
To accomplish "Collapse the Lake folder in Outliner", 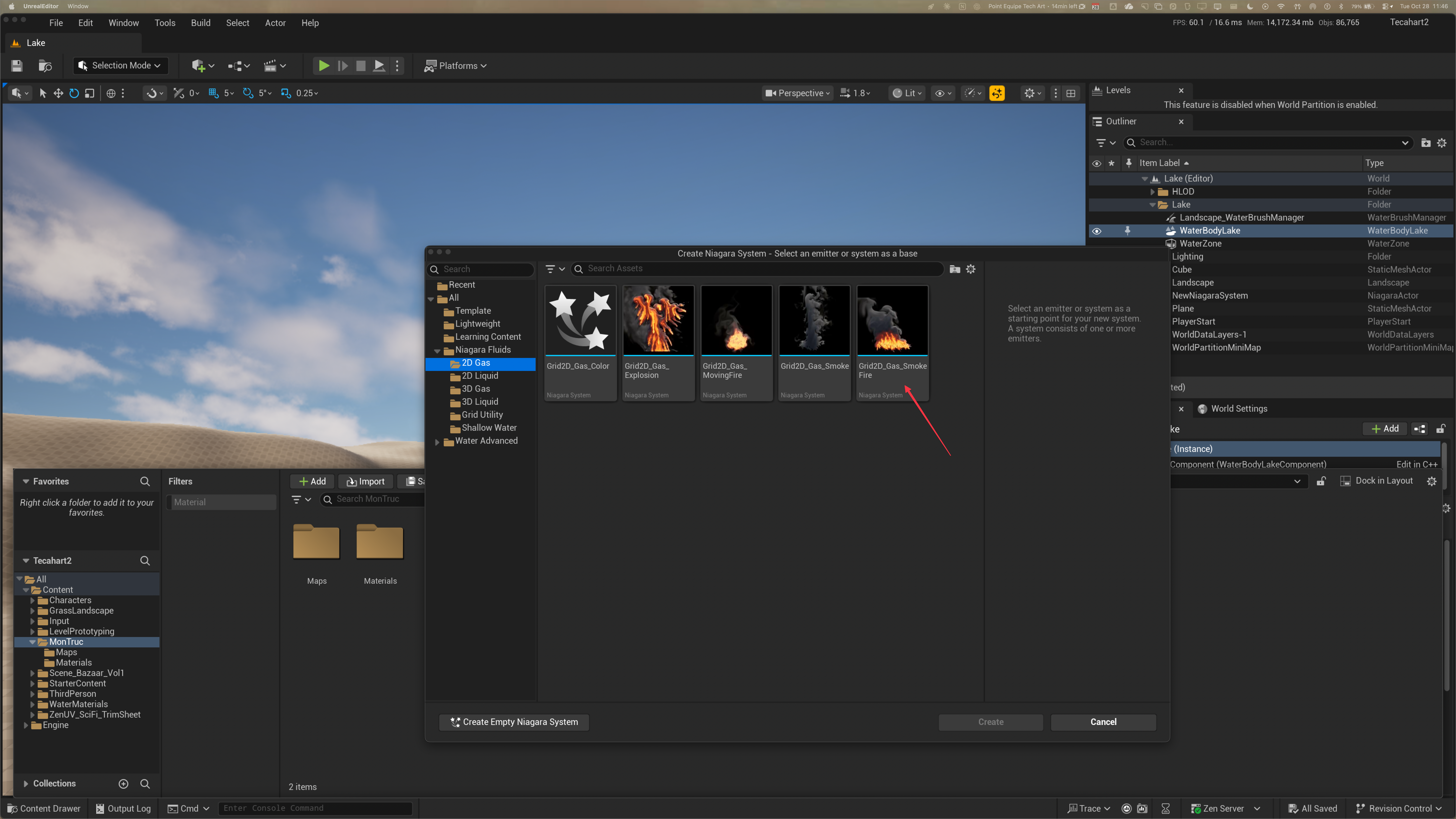I will [x=1152, y=205].
